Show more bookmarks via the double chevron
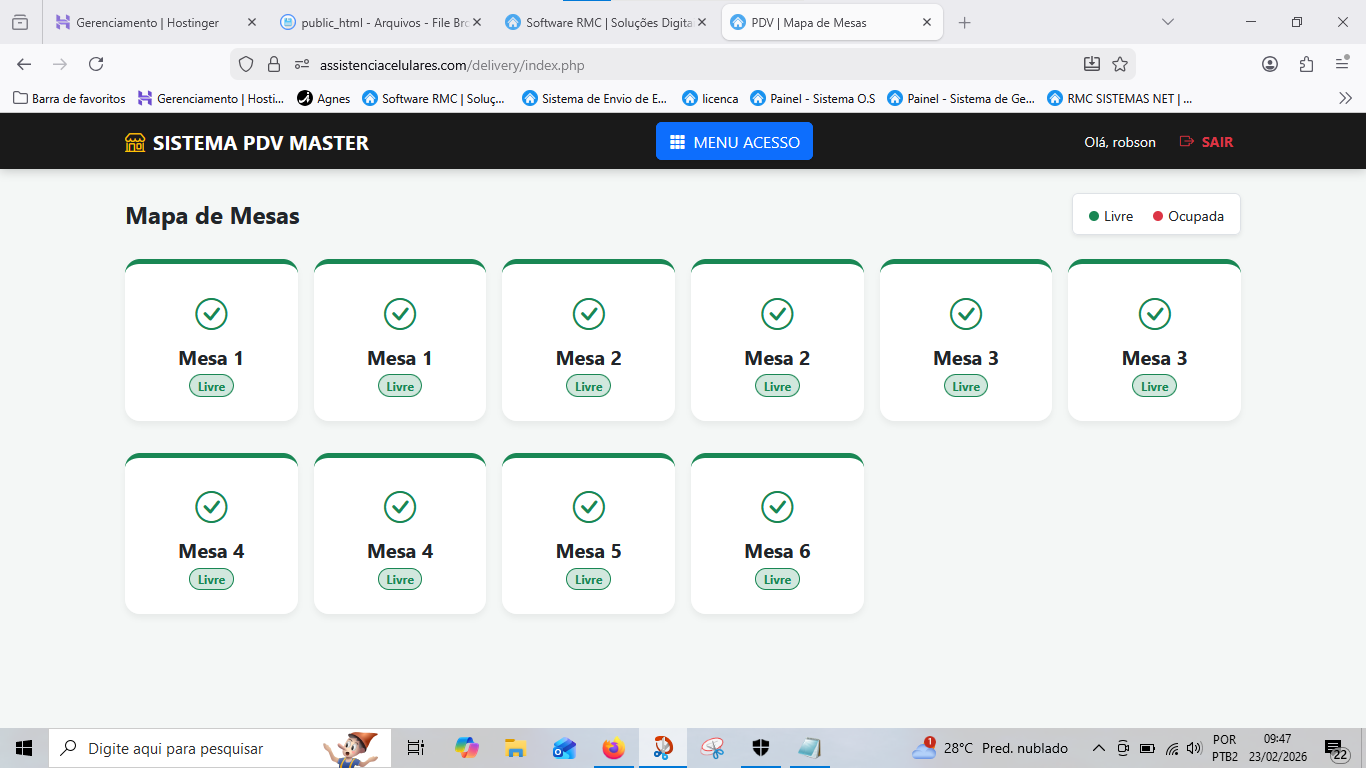Image resolution: width=1366 pixels, height=768 pixels. pyautogui.click(x=1345, y=98)
